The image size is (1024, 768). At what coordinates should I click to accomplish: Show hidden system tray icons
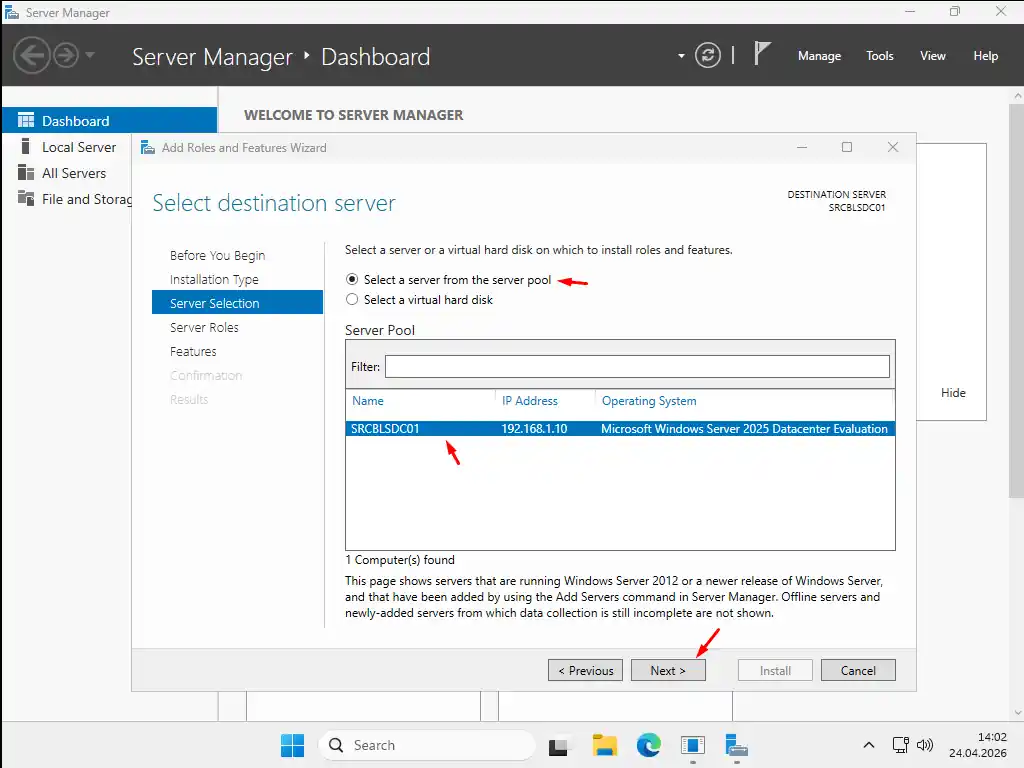(x=869, y=745)
